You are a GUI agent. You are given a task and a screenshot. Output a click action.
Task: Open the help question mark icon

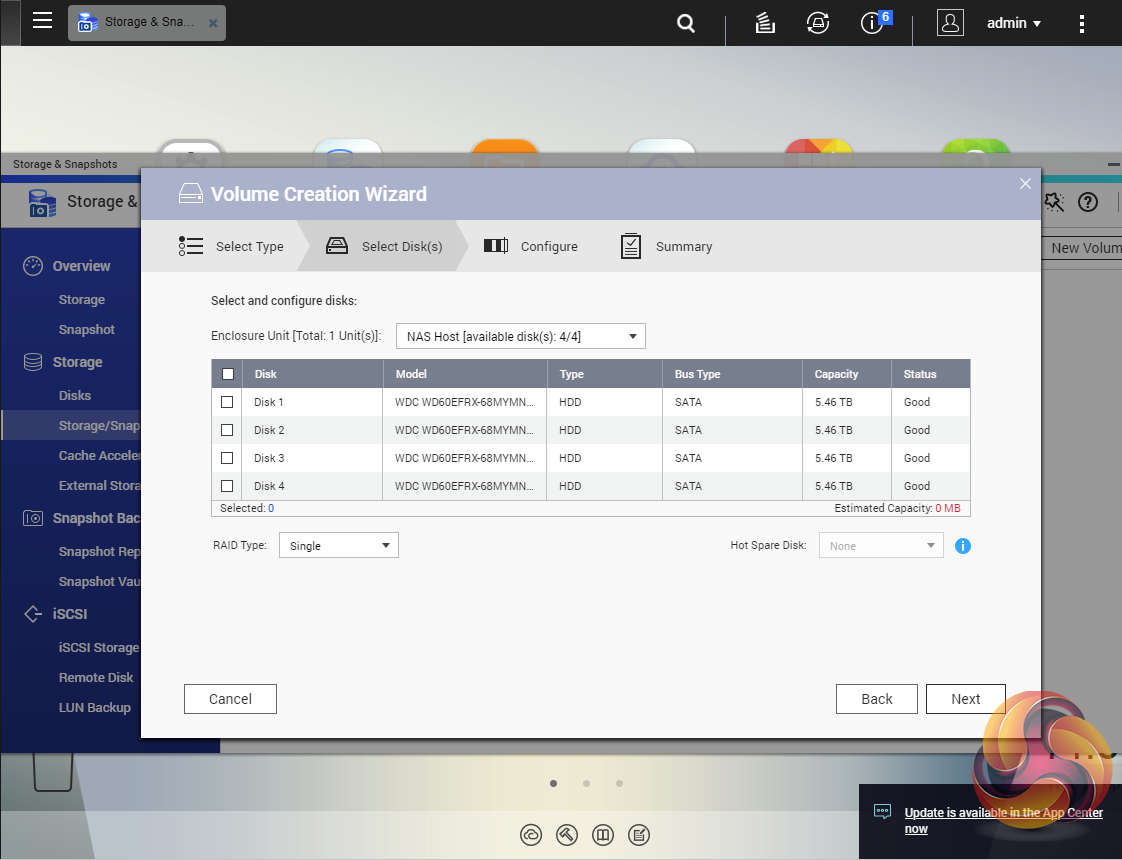1088,202
